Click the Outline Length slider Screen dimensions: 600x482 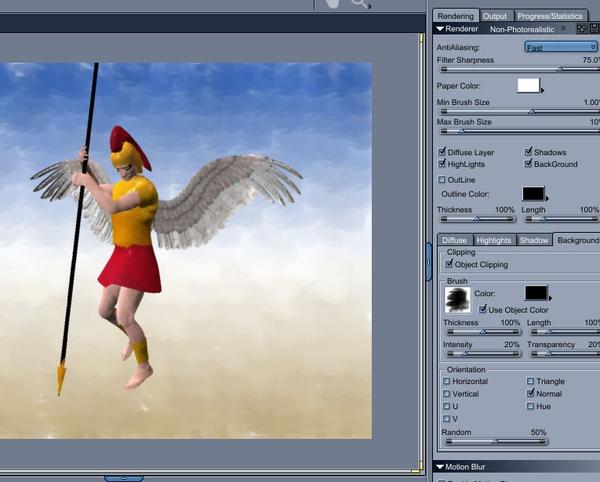click(561, 219)
